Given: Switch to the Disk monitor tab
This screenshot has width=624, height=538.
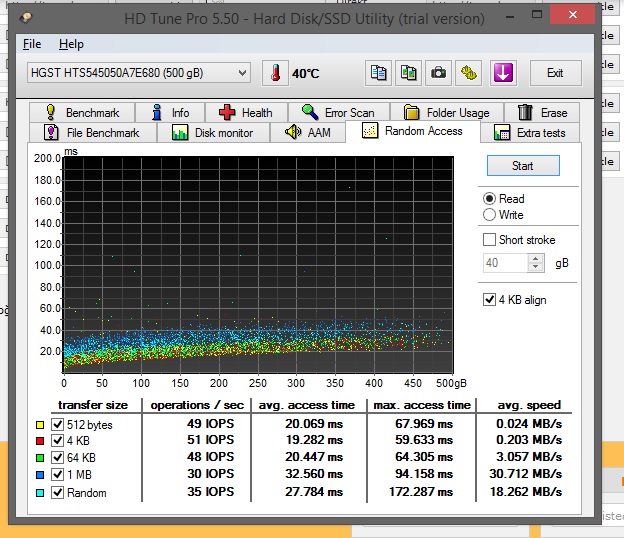Looking at the screenshot, I should 214,133.
